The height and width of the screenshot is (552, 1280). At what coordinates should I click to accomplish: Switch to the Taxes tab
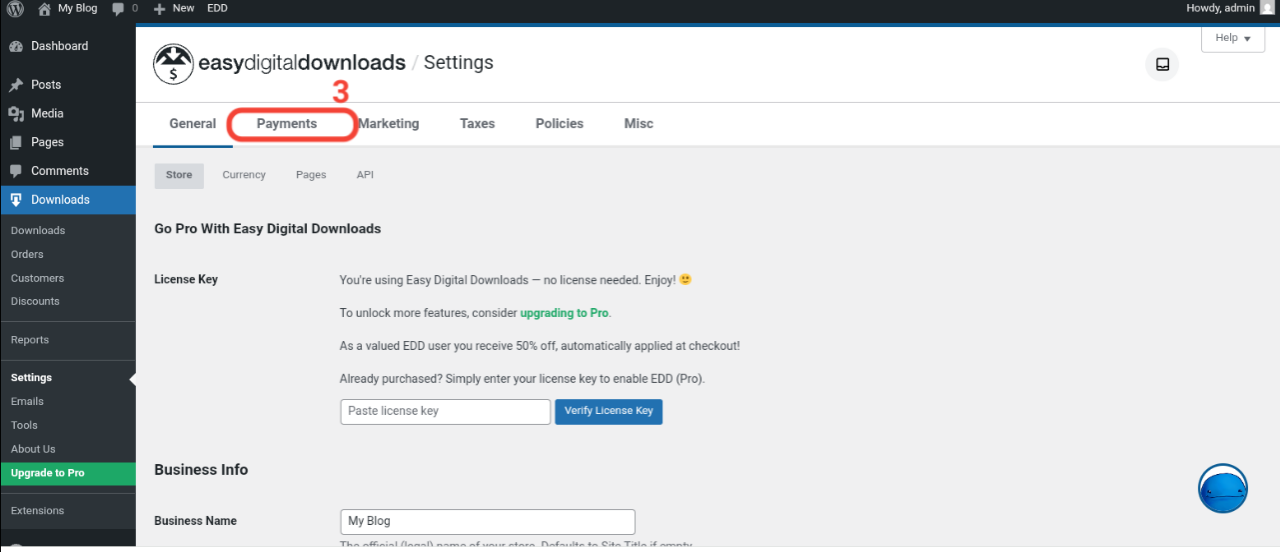(477, 124)
